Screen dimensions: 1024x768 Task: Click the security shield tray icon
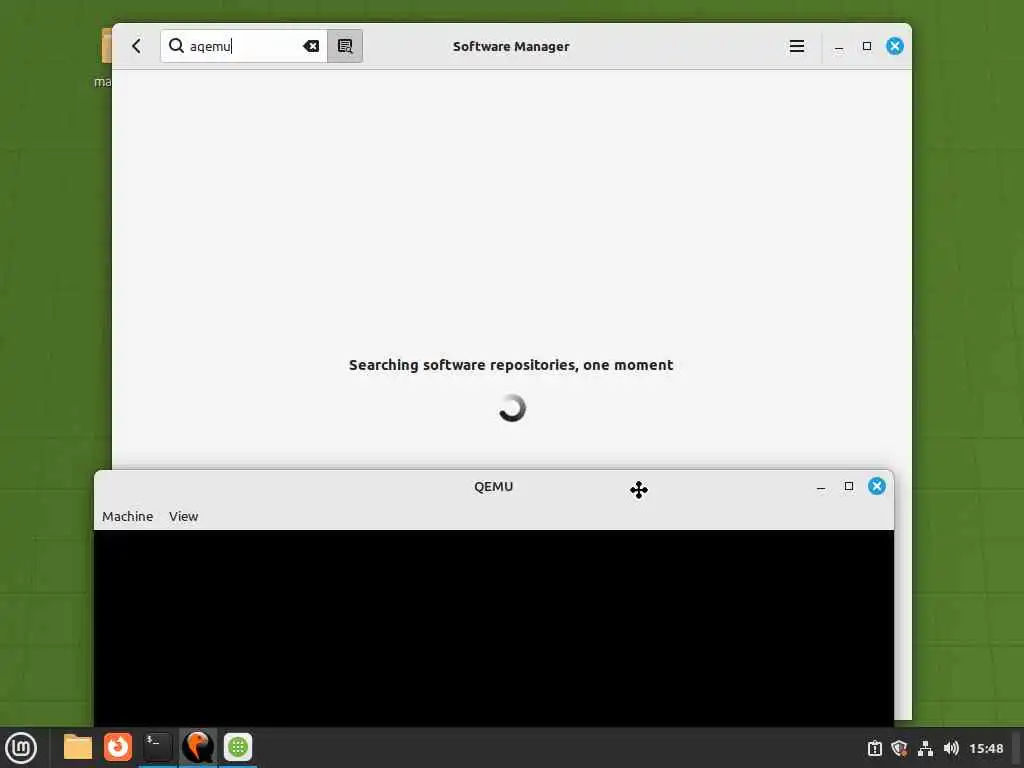[899, 748]
